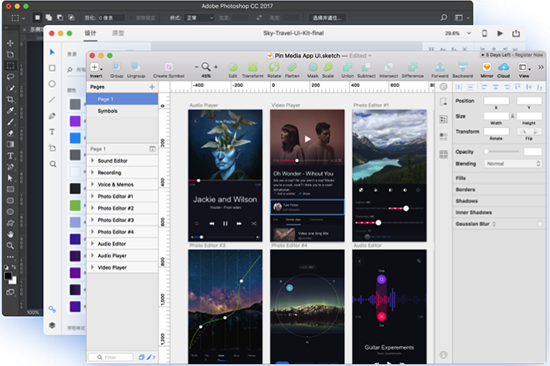This screenshot has height=366, width=550.
Task: Open the Adobe XD zoom percentage dropdown
Action: tap(469, 33)
